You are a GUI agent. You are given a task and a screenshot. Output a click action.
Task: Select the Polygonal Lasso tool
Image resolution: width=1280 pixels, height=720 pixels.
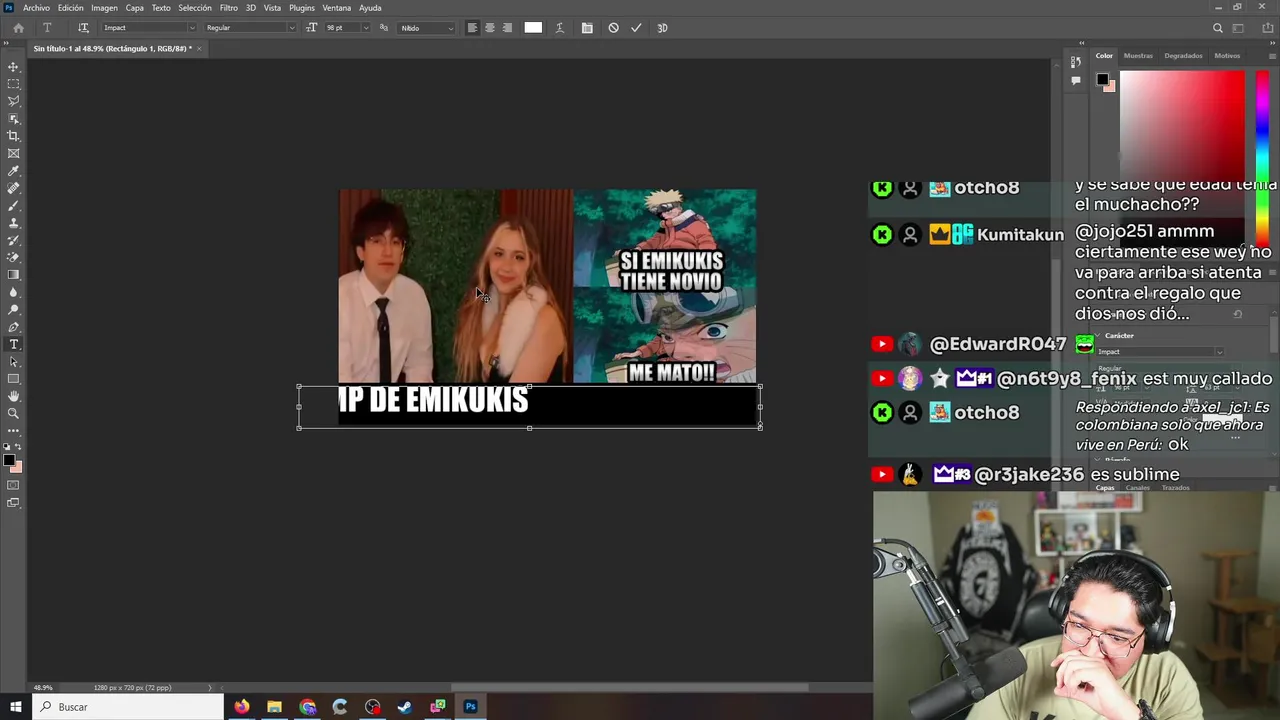click(x=13, y=101)
